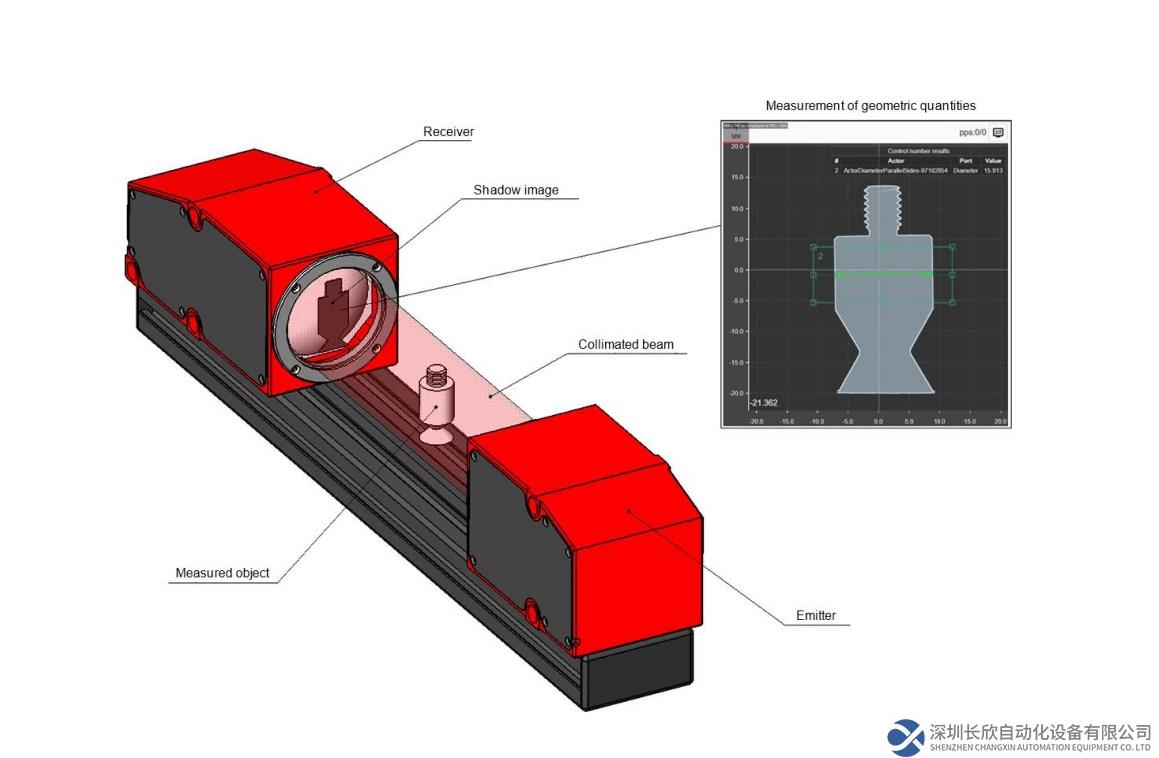Click the 'Value' column header
The height and width of the screenshot is (758, 1159).
click(x=993, y=160)
